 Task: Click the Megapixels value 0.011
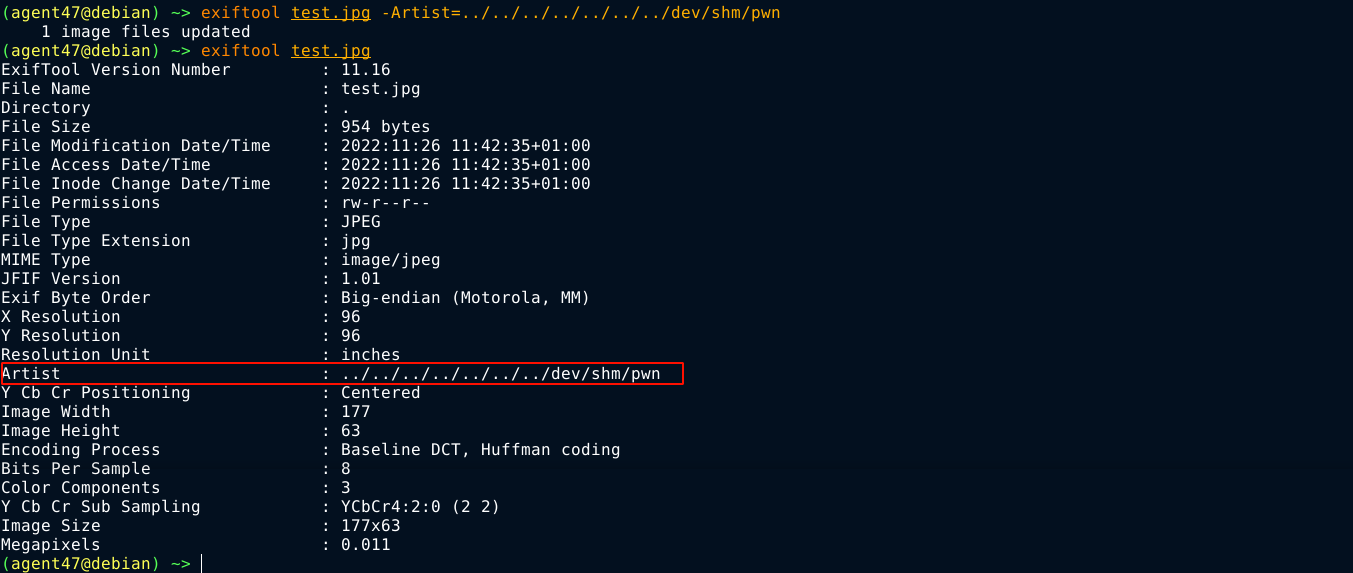pos(365,545)
